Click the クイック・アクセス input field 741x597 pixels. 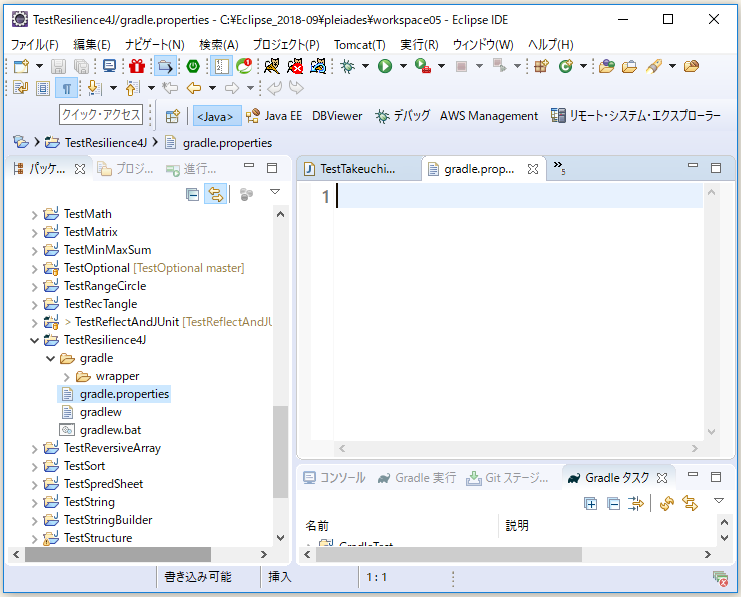pos(101,114)
